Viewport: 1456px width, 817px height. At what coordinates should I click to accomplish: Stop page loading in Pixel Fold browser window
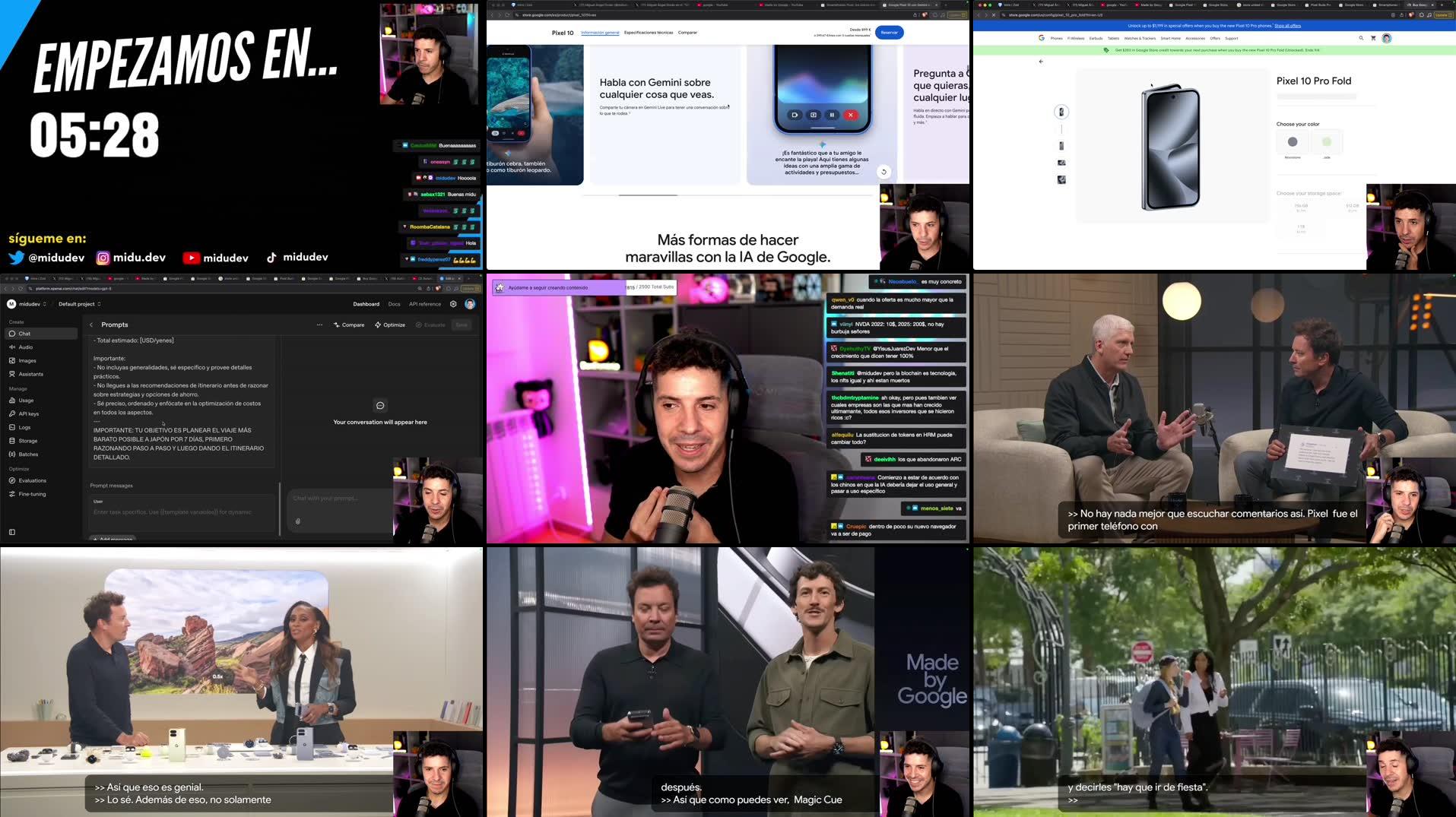(993, 15)
